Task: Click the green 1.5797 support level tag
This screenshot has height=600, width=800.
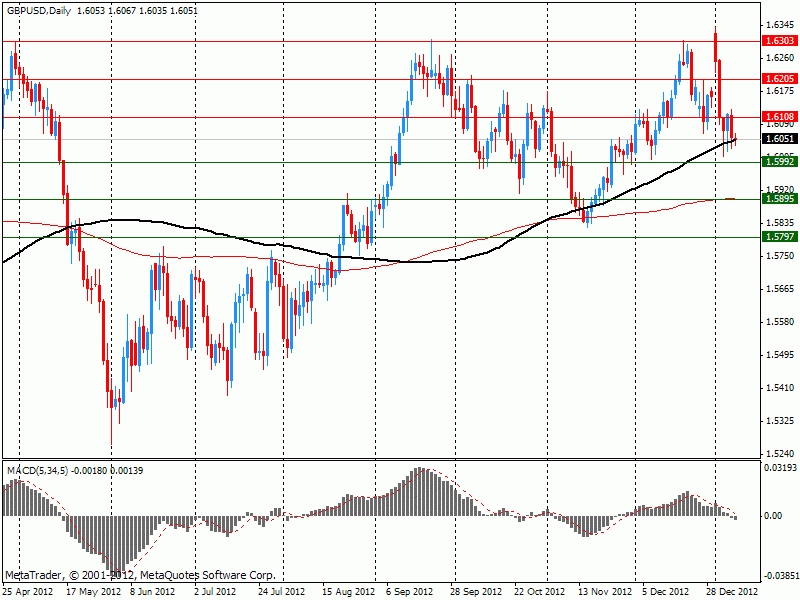Action: coord(778,237)
